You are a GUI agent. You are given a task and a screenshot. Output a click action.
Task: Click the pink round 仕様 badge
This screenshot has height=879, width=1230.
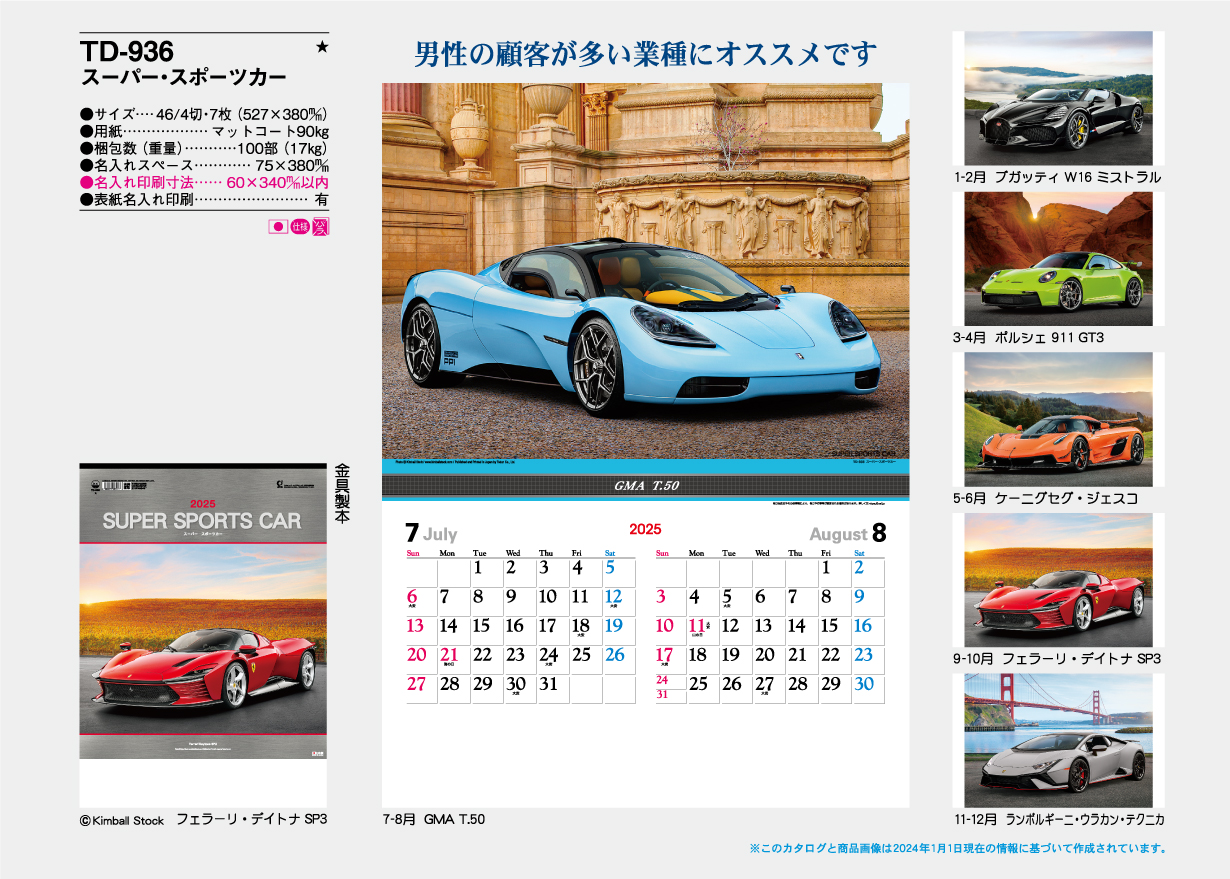299,227
